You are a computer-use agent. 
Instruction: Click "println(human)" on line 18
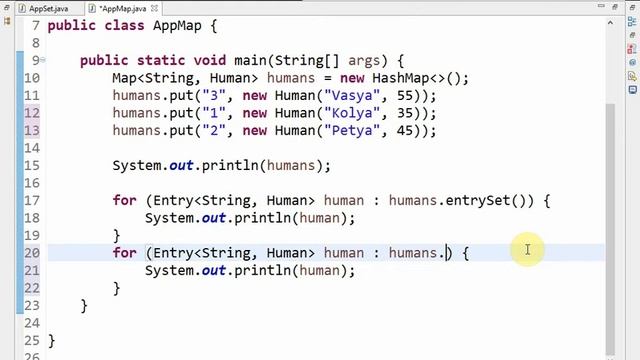[291, 218]
